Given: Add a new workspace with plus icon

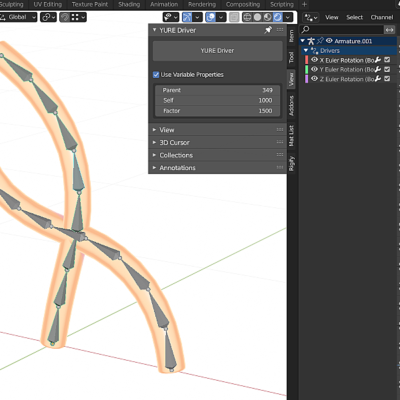Looking at the screenshot, I should 304,4.
